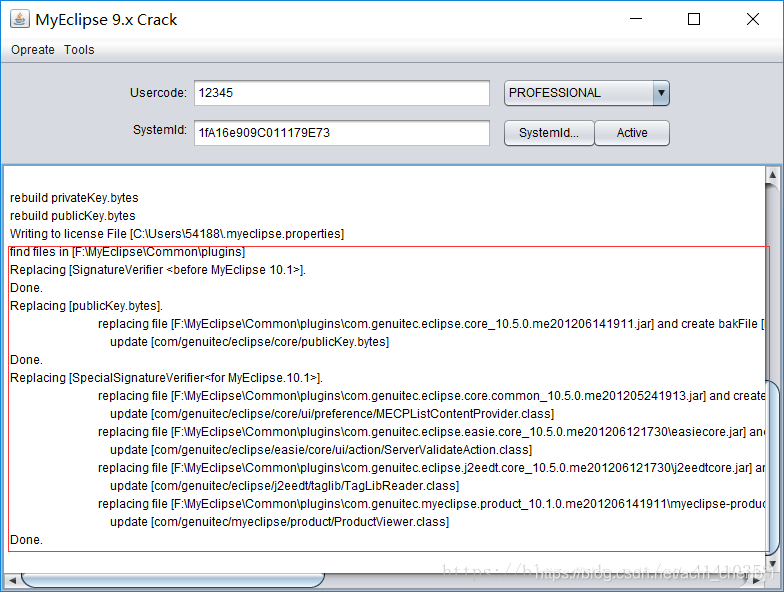Focus the Usercode input field
The image size is (784, 592).
[342, 93]
